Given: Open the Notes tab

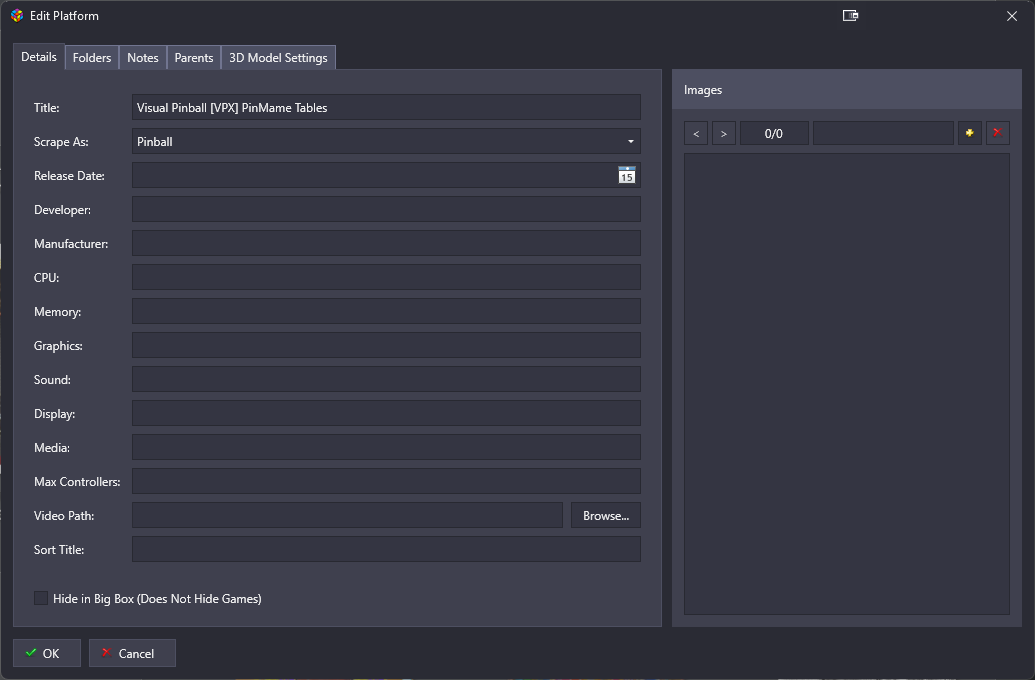Looking at the screenshot, I should (x=143, y=57).
